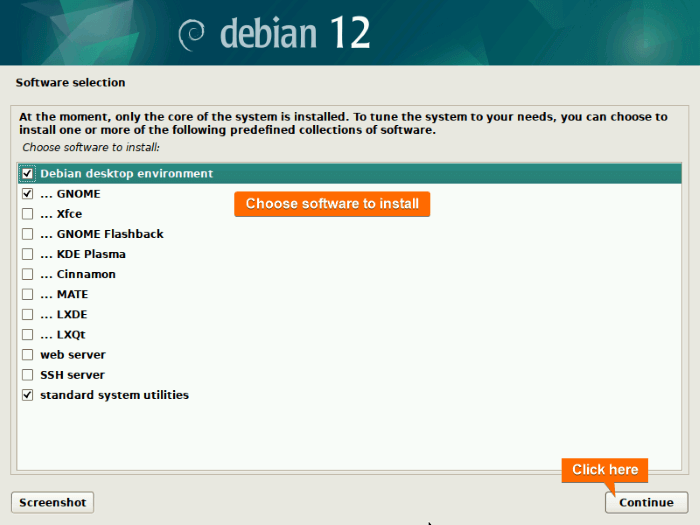Check the Cinnamon checkbox
The width and height of the screenshot is (700, 525).
[x=27, y=274]
